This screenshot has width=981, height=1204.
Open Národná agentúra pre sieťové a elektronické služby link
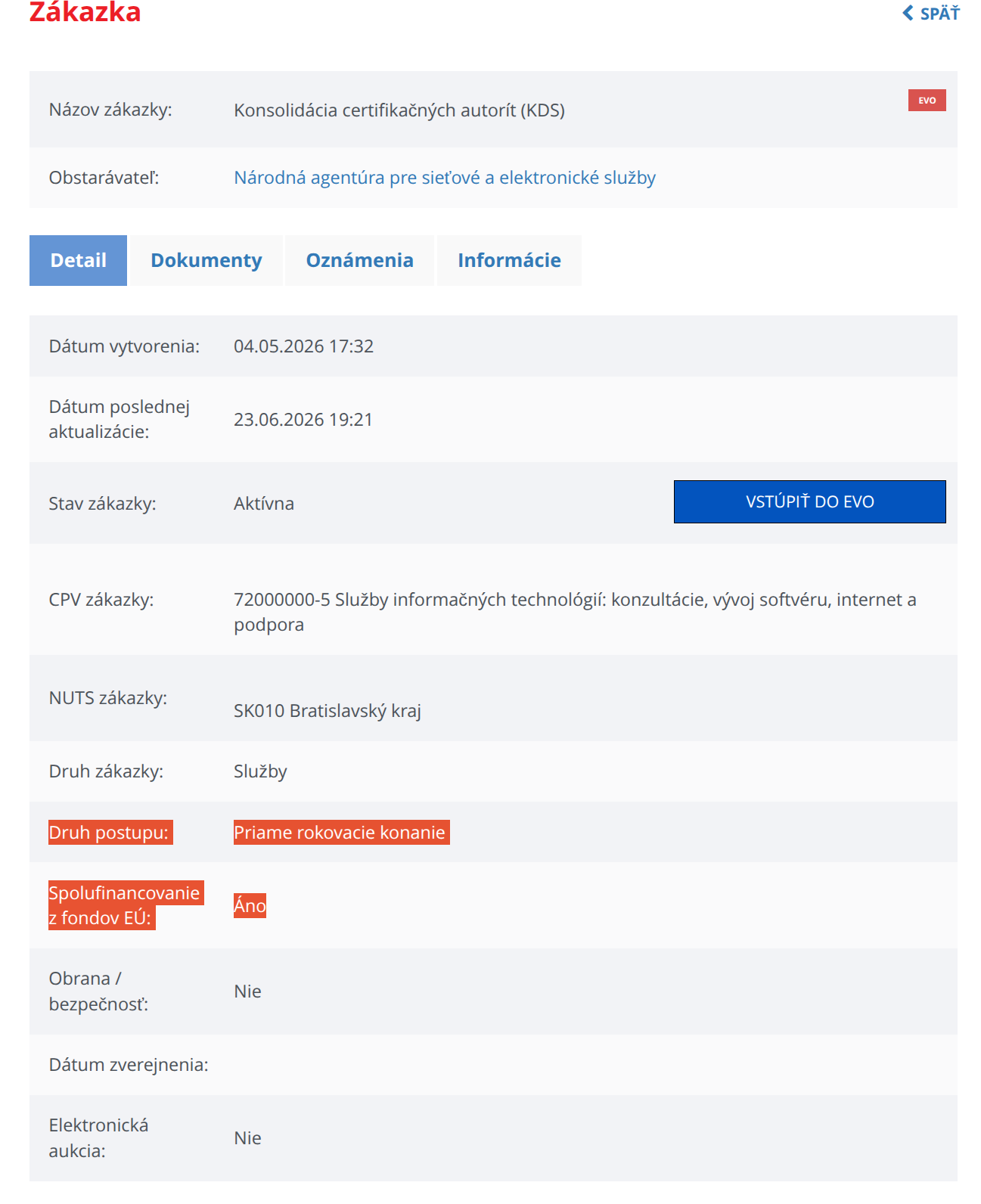pyautogui.click(x=445, y=178)
